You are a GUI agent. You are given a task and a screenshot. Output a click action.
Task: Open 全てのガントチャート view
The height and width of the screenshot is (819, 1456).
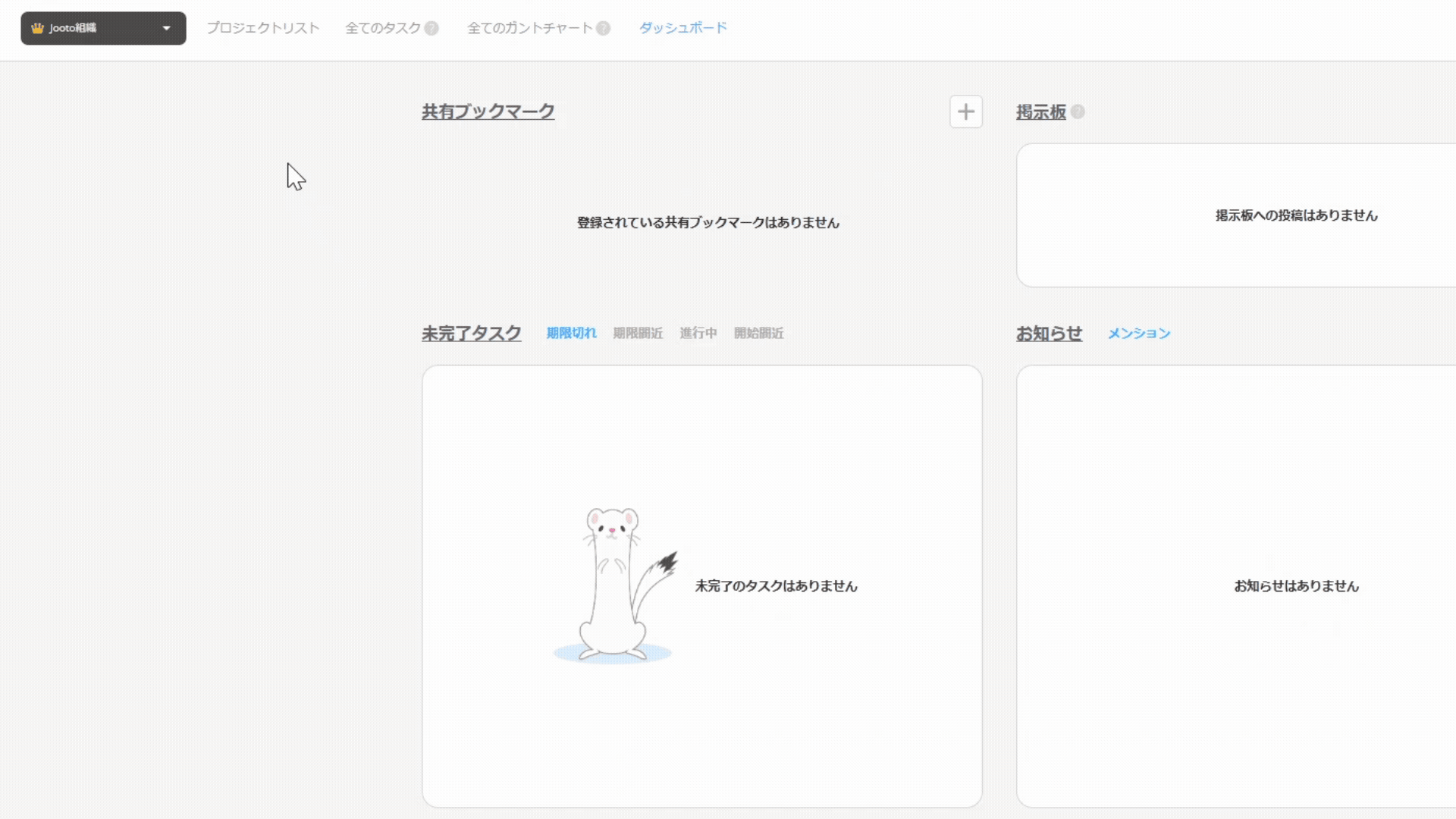[x=529, y=28]
